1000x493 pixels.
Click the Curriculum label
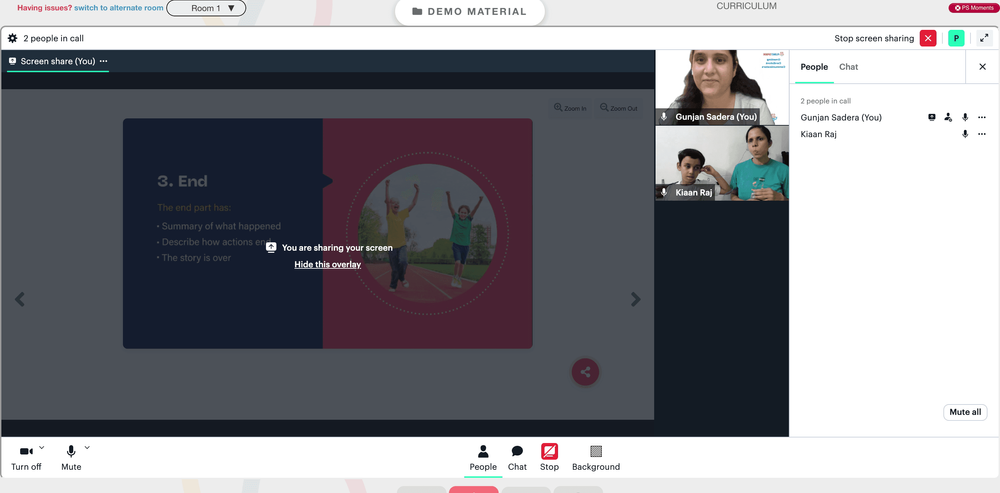746,6
